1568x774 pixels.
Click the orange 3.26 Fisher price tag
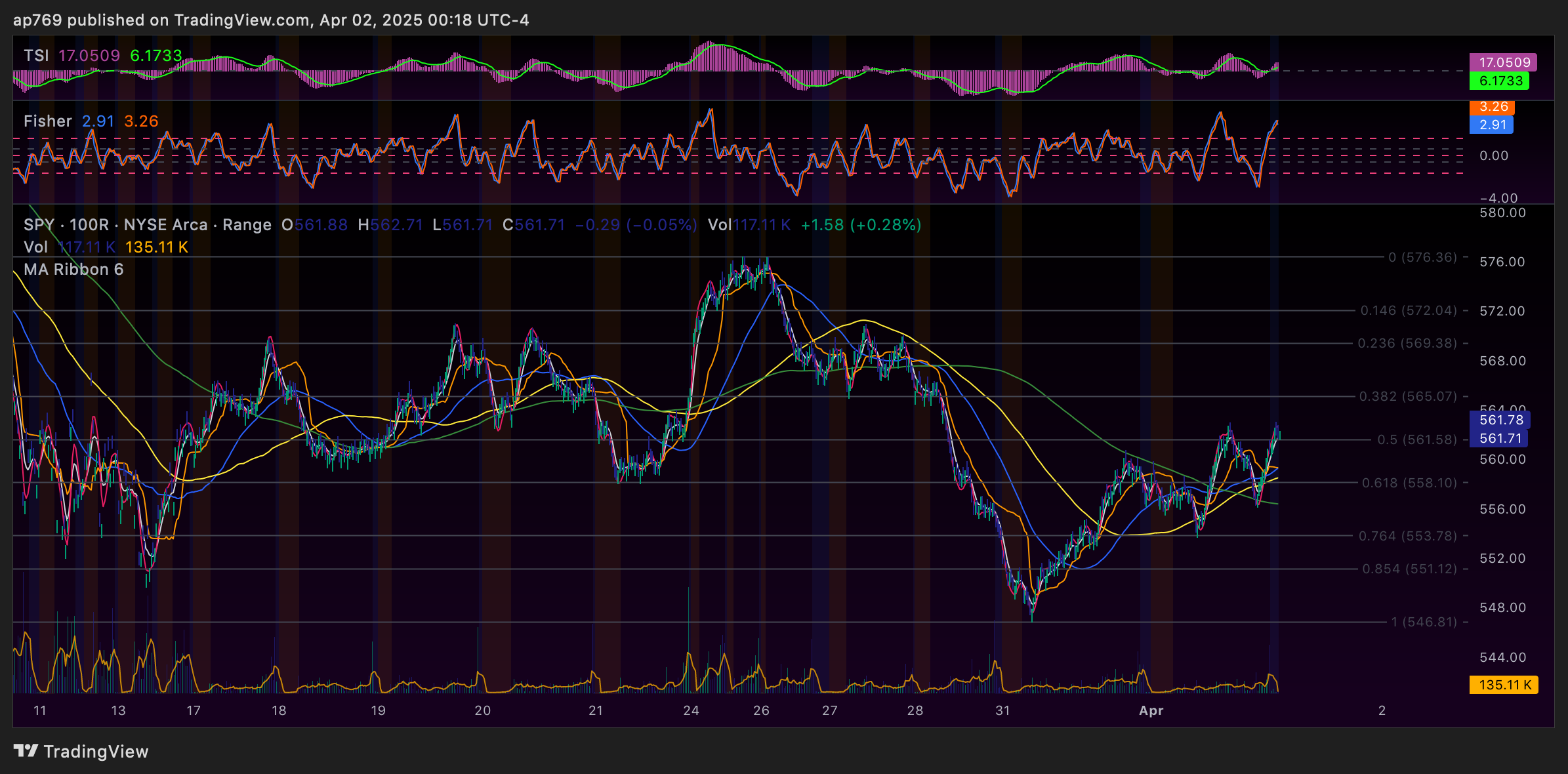pos(1493,107)
